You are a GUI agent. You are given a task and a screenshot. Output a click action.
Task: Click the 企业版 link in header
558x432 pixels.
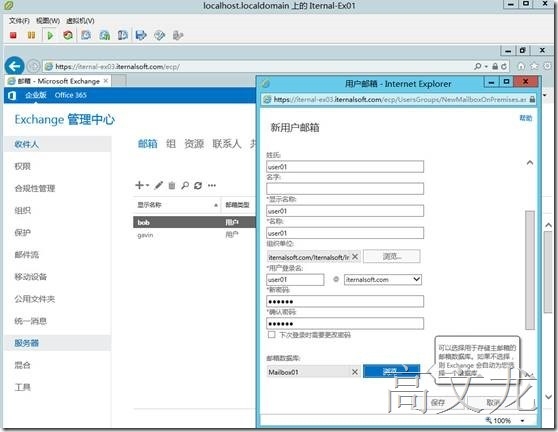(x=36, y=95)
